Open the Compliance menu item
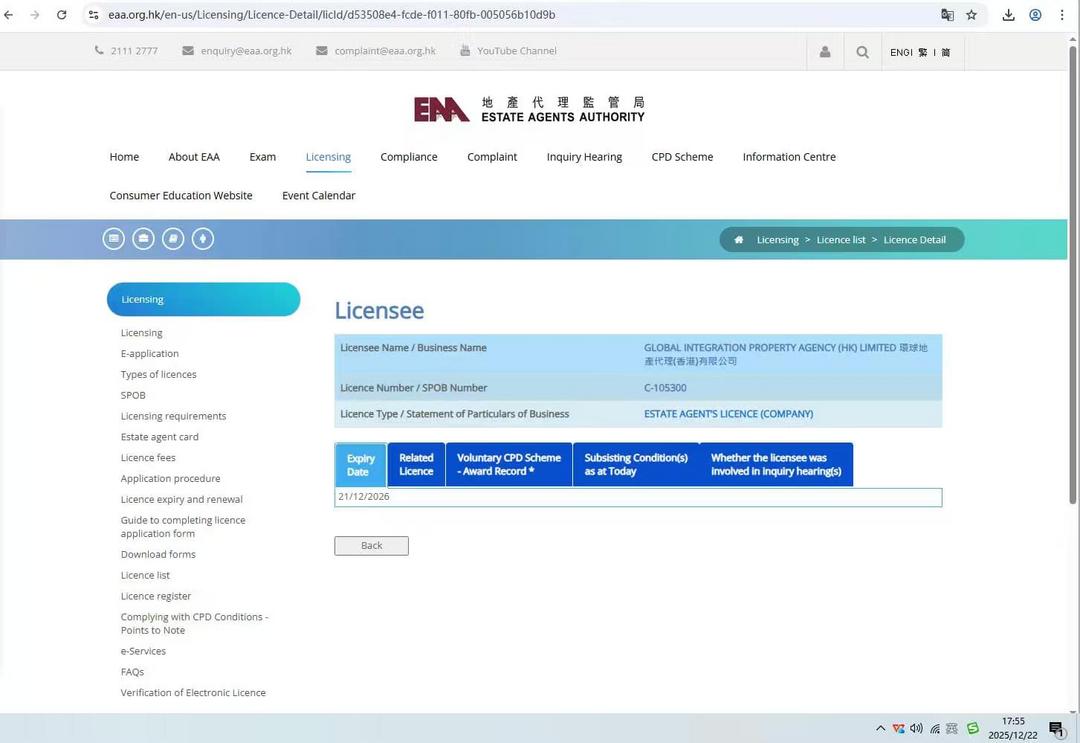Viewport: 1080px width, 743px height. click(x=408, y=157)
